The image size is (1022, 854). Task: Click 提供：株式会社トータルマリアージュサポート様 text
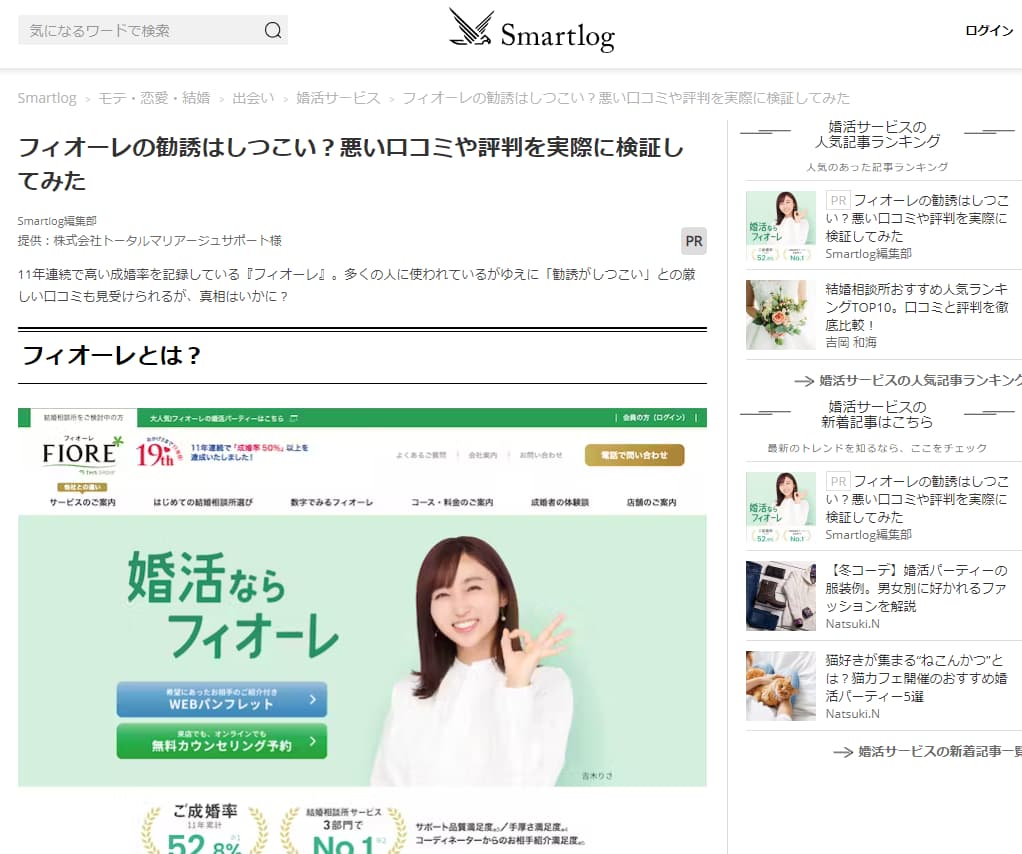(150, 241)
